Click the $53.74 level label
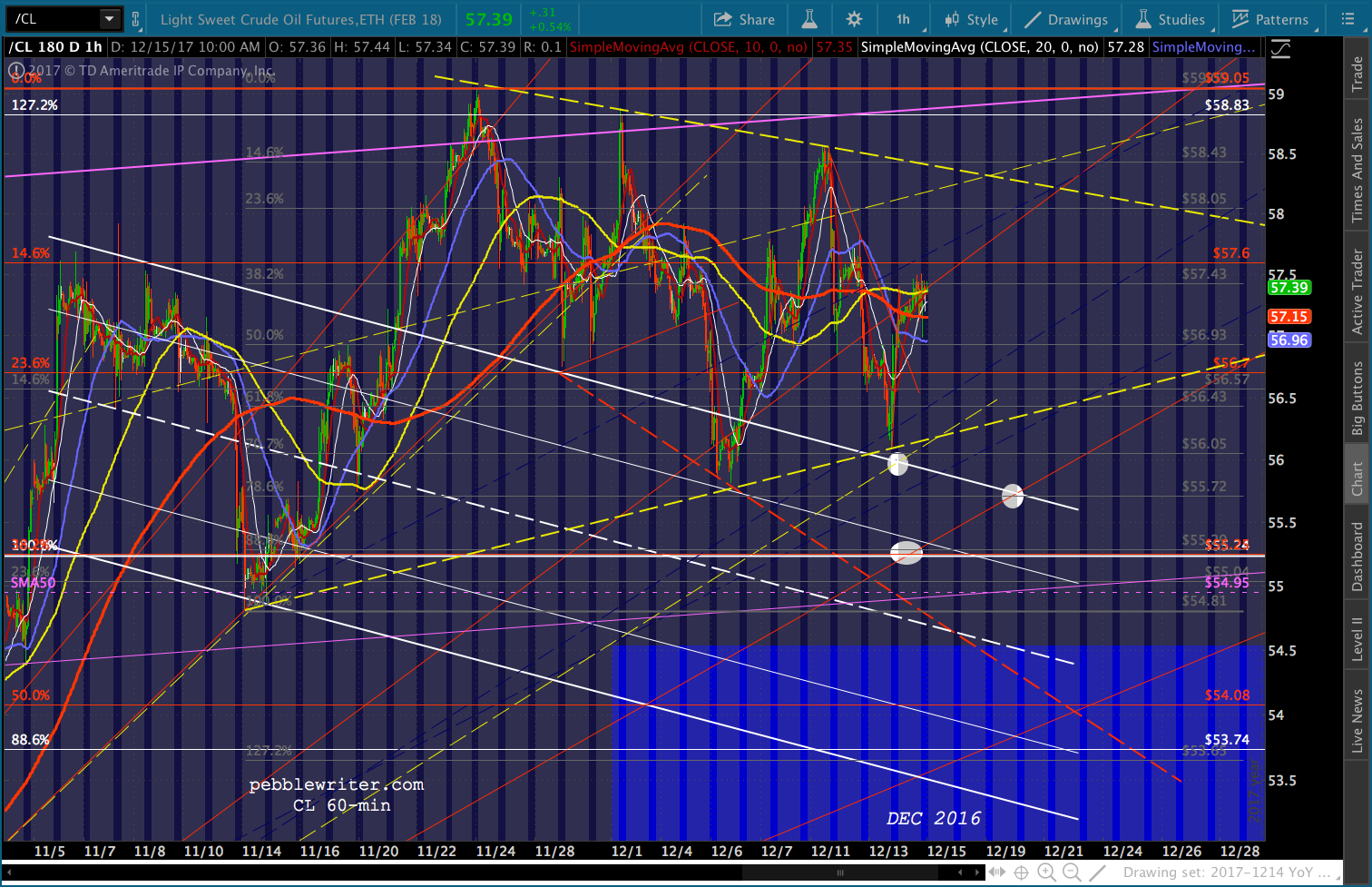Screen dimensions: 1372x887 coord(1227,740)
